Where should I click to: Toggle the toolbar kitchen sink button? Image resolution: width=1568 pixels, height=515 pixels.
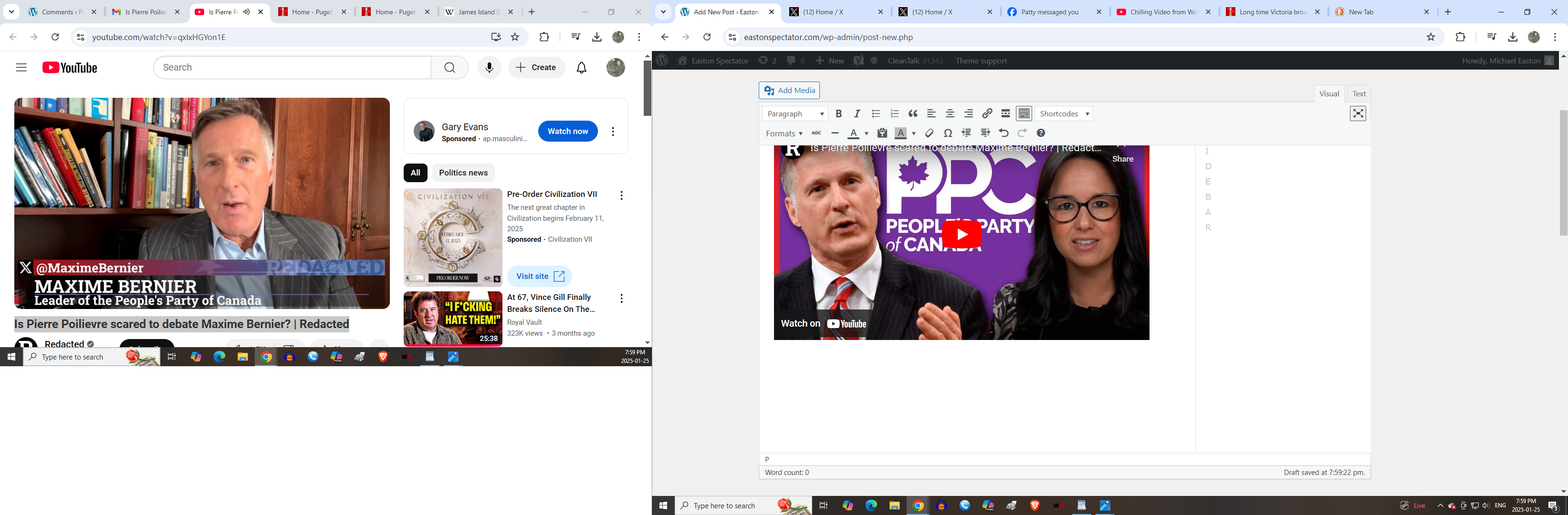tap(1024, 113)
